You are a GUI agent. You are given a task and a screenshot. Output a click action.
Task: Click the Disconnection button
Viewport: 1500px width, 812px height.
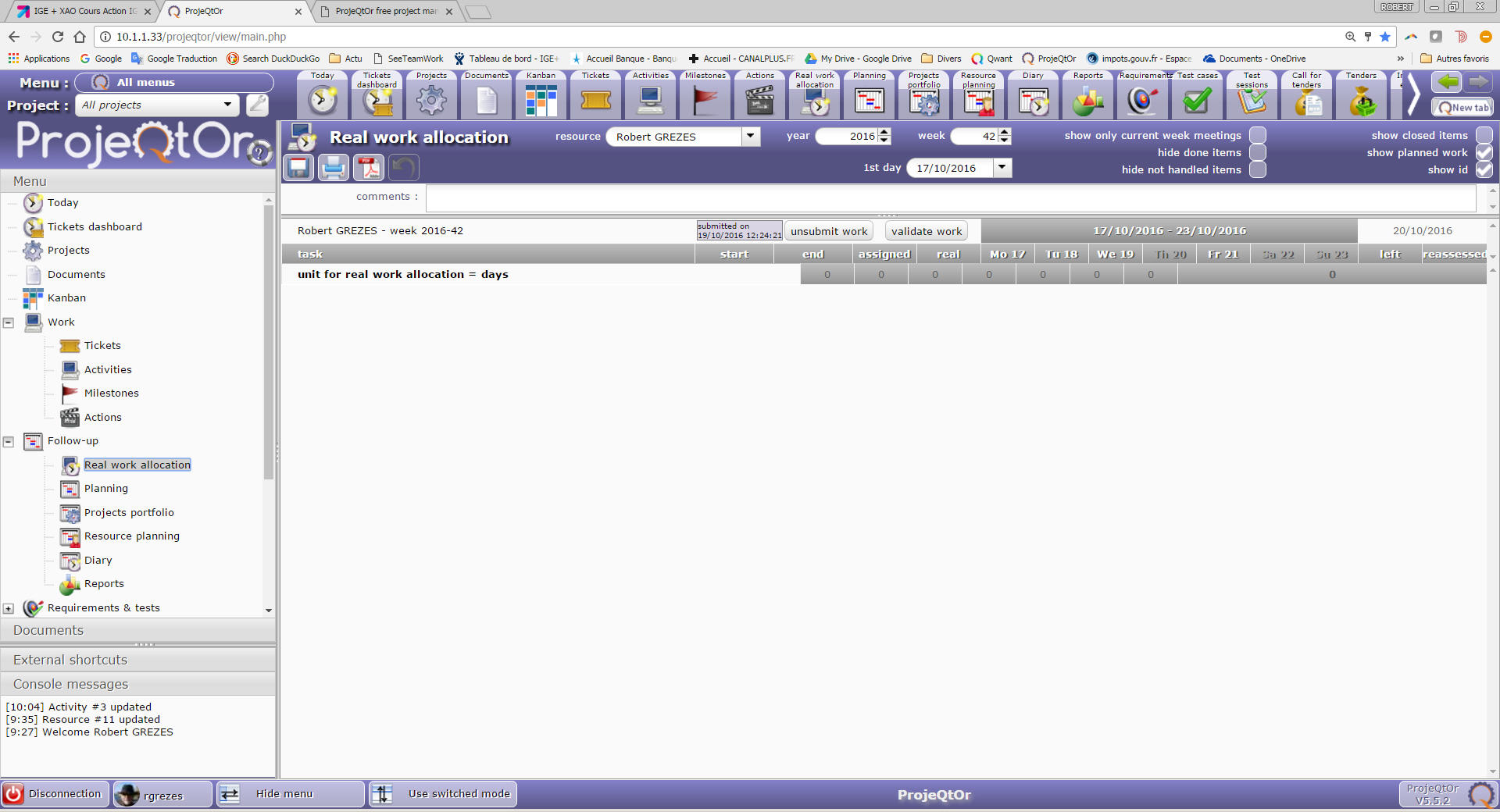(x=55, y=794)
